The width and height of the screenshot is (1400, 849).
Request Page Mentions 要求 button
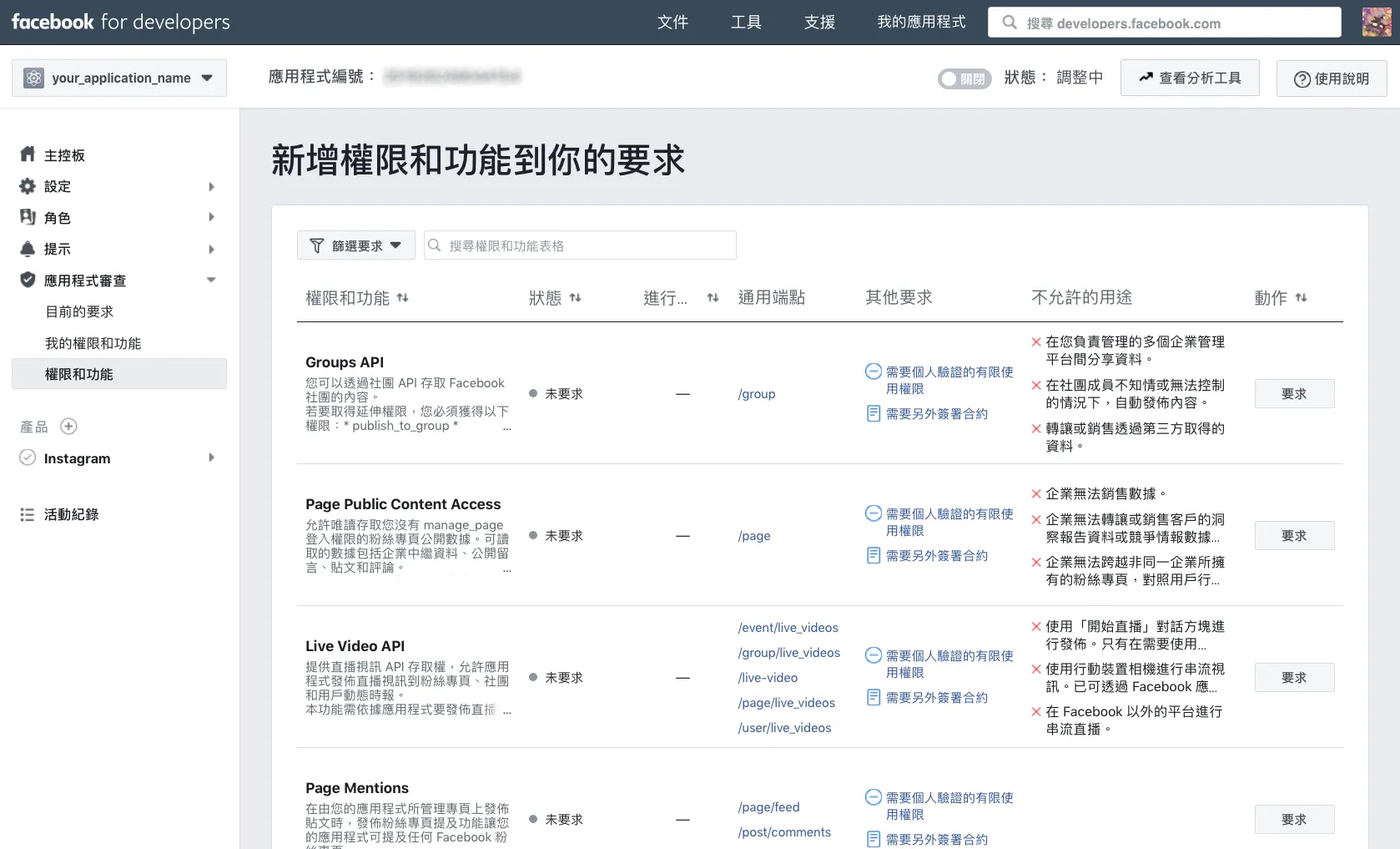click(1294, 819)
